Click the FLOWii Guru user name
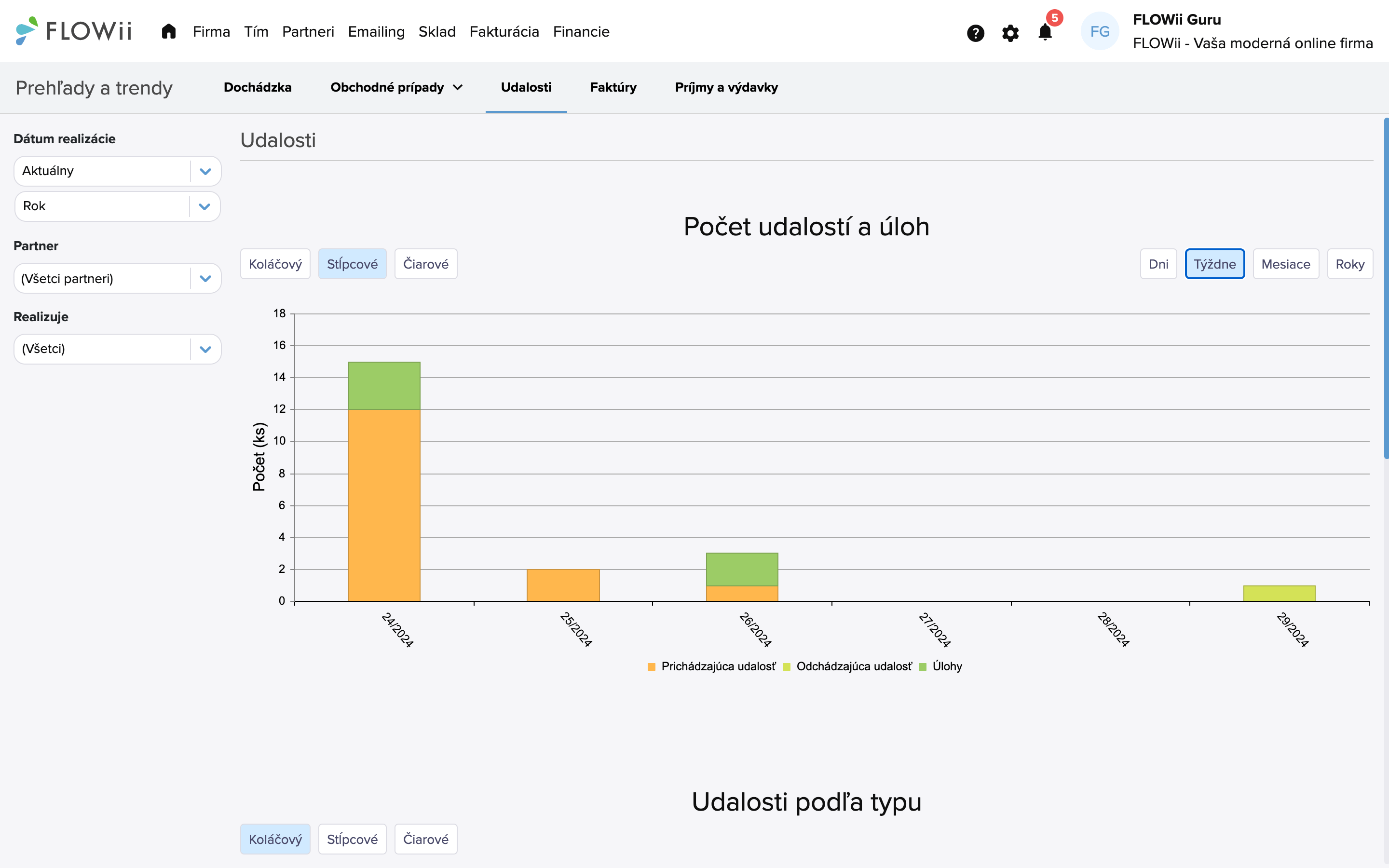Image resolution: width=1389 pixels, height=868 pixels. 1177,19
